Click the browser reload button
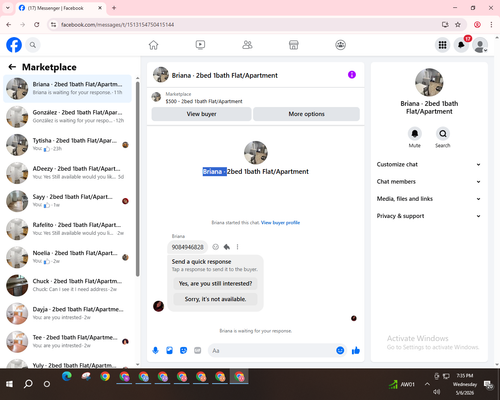This screenshot has height=400, width=500. [37, 25]
